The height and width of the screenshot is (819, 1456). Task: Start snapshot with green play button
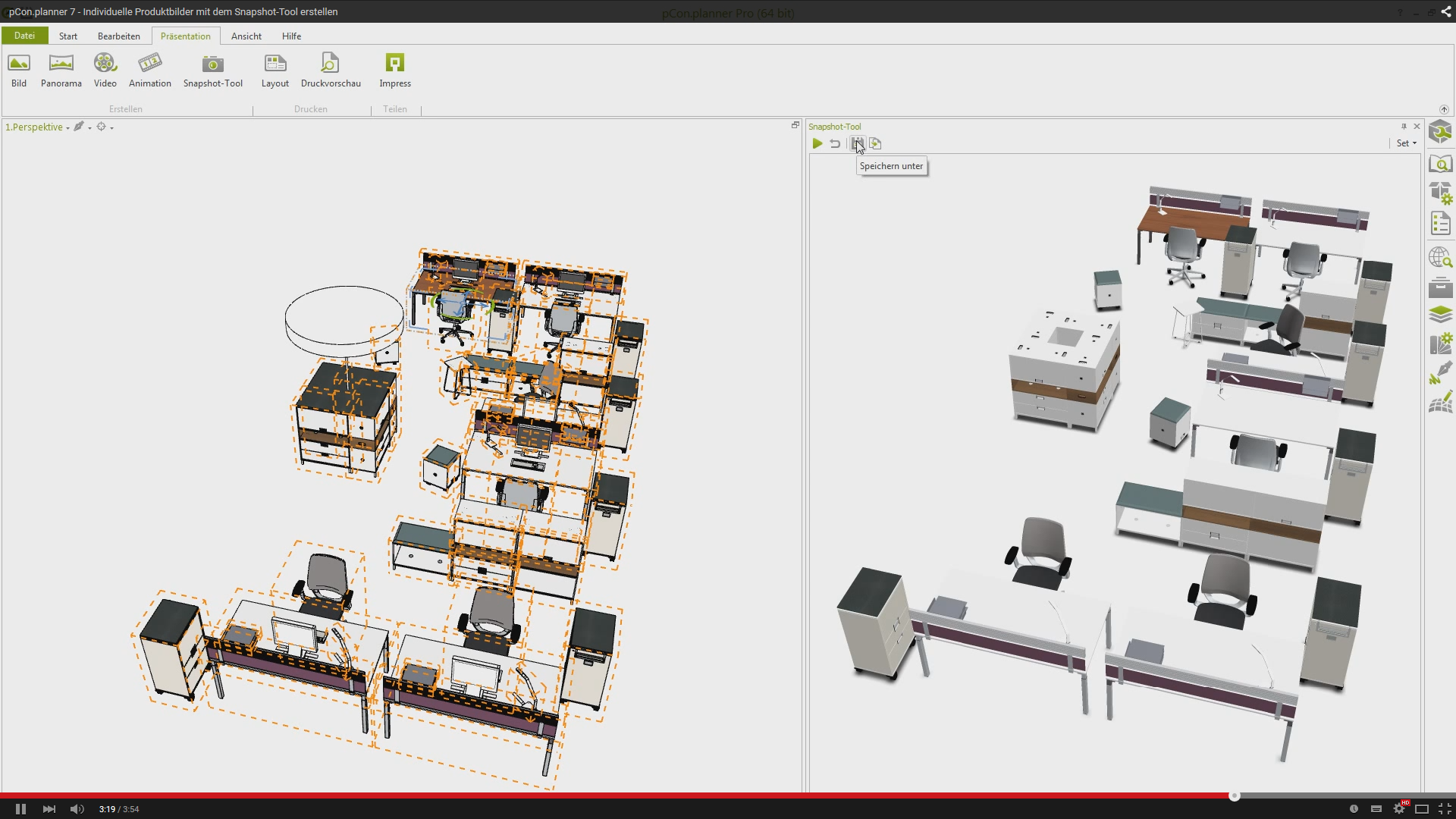(x=817, y=143)
